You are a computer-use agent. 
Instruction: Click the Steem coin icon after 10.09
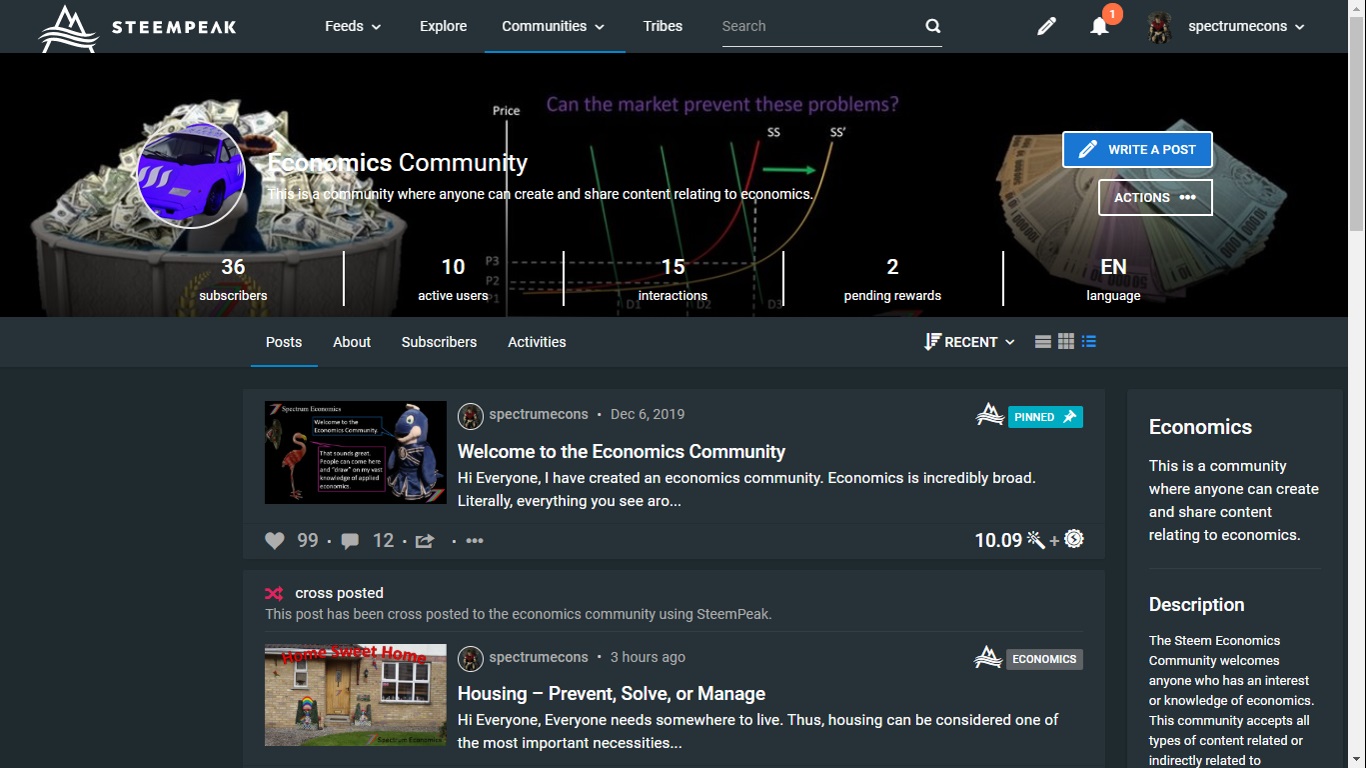1074,540
